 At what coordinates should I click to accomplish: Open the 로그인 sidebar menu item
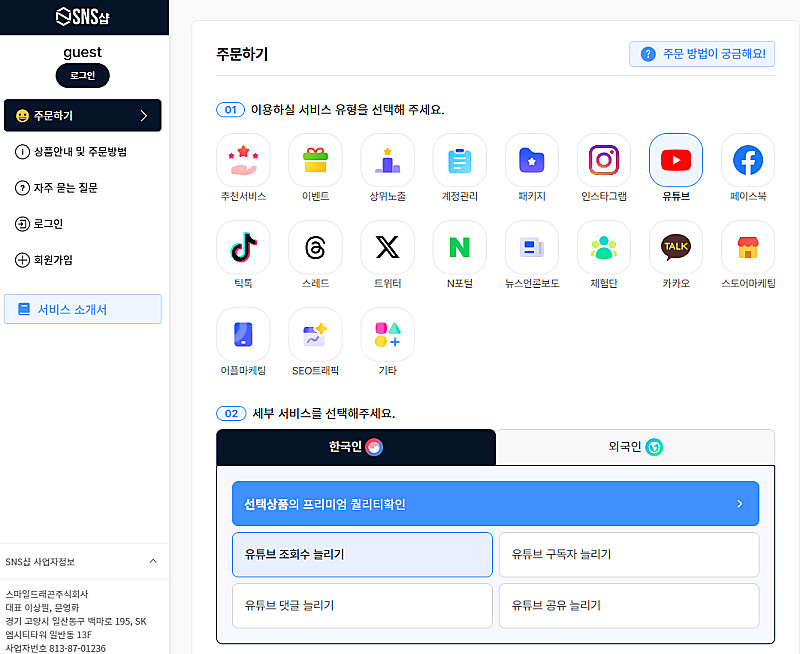coord(39,223)
